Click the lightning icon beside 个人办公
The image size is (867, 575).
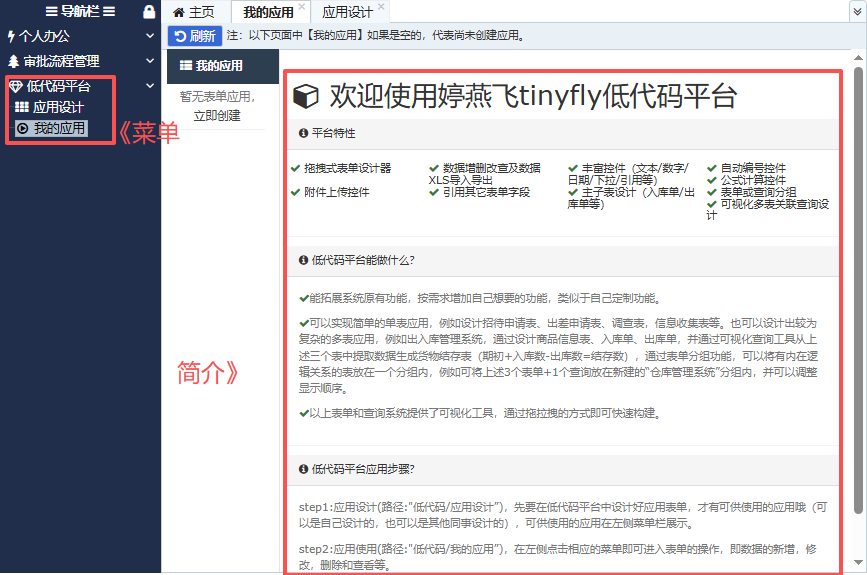11,36
